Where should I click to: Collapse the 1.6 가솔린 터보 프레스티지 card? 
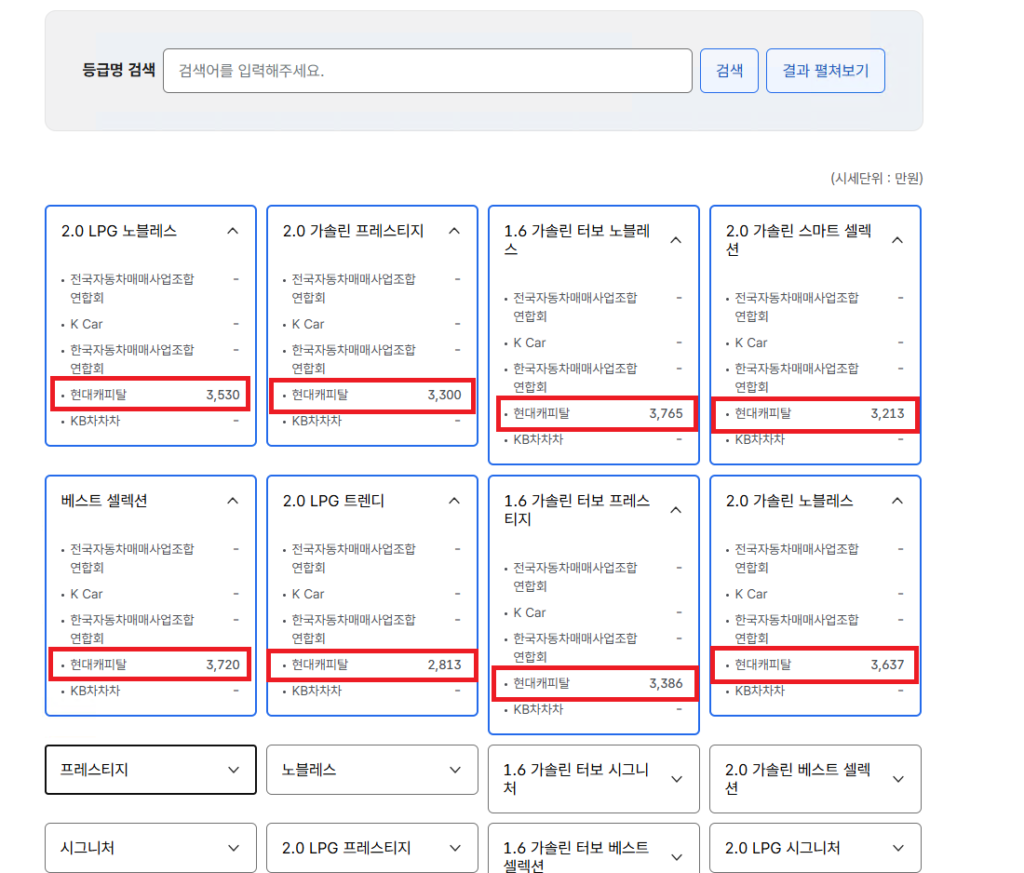[x=676, y=510]
